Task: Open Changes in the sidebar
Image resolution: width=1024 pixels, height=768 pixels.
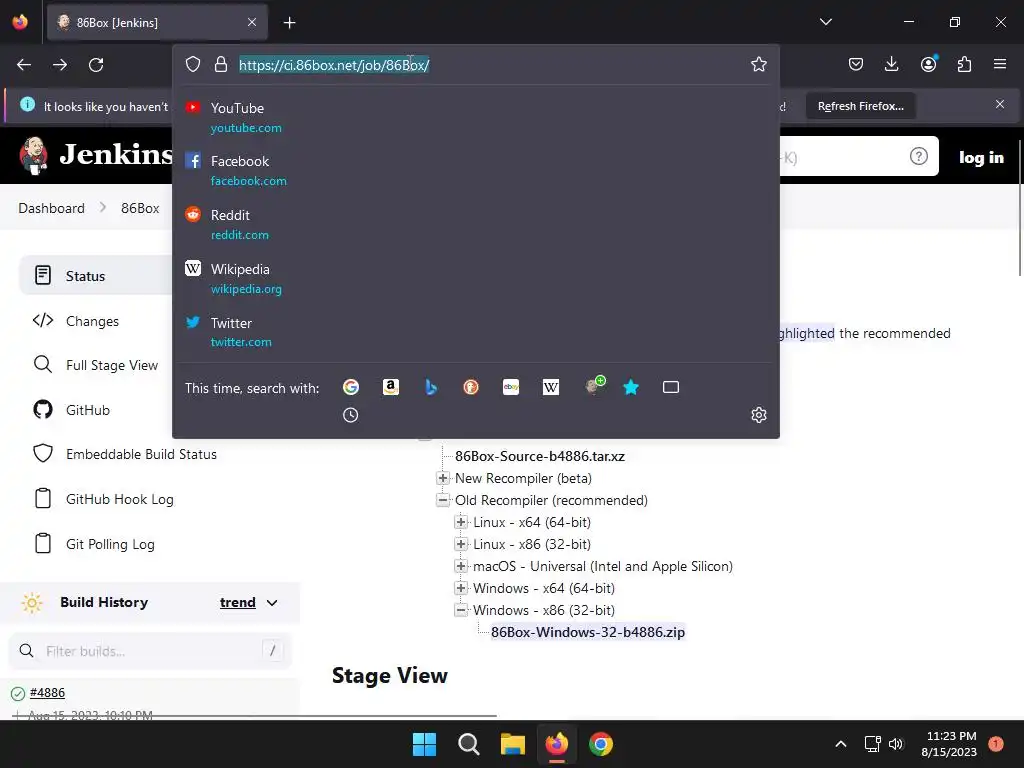Action: (x=91, y=321)
